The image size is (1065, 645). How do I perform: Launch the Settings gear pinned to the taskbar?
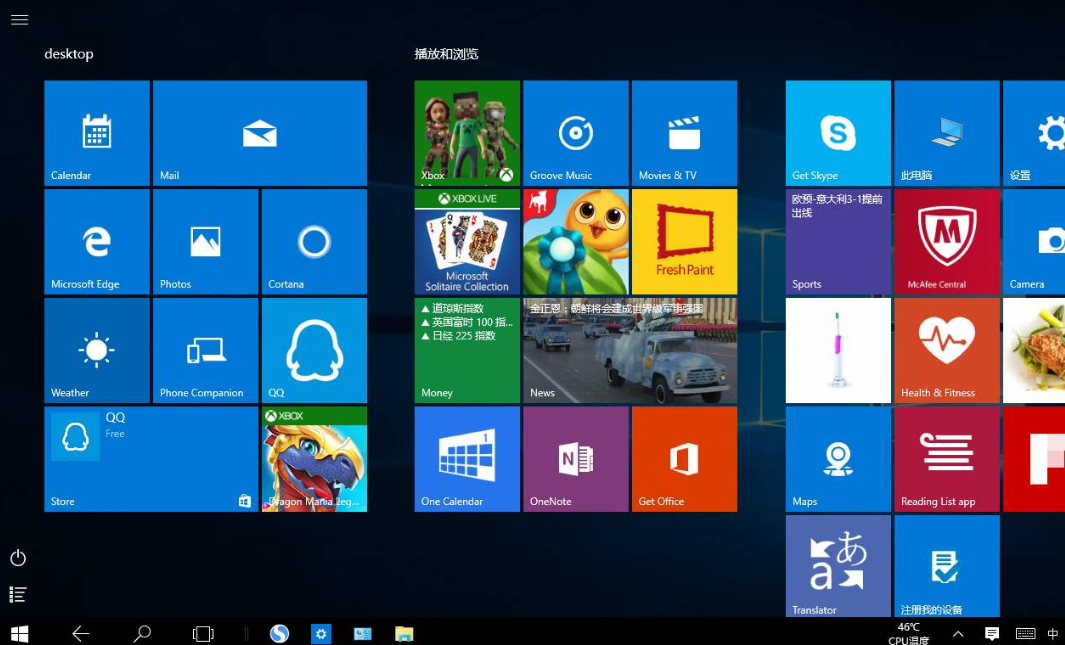click(321, 633)
